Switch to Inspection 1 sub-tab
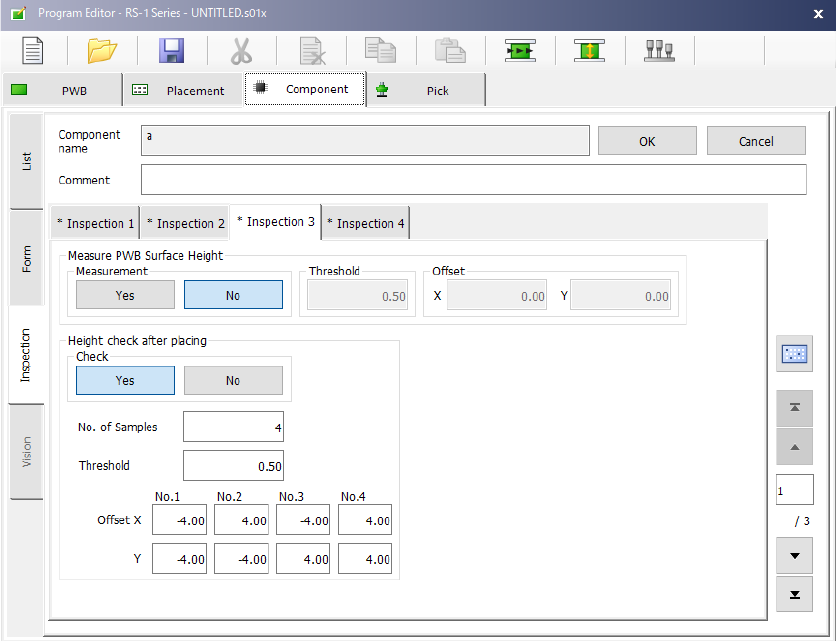Viewport: 836px width, 641px height. tap(95, 223)
